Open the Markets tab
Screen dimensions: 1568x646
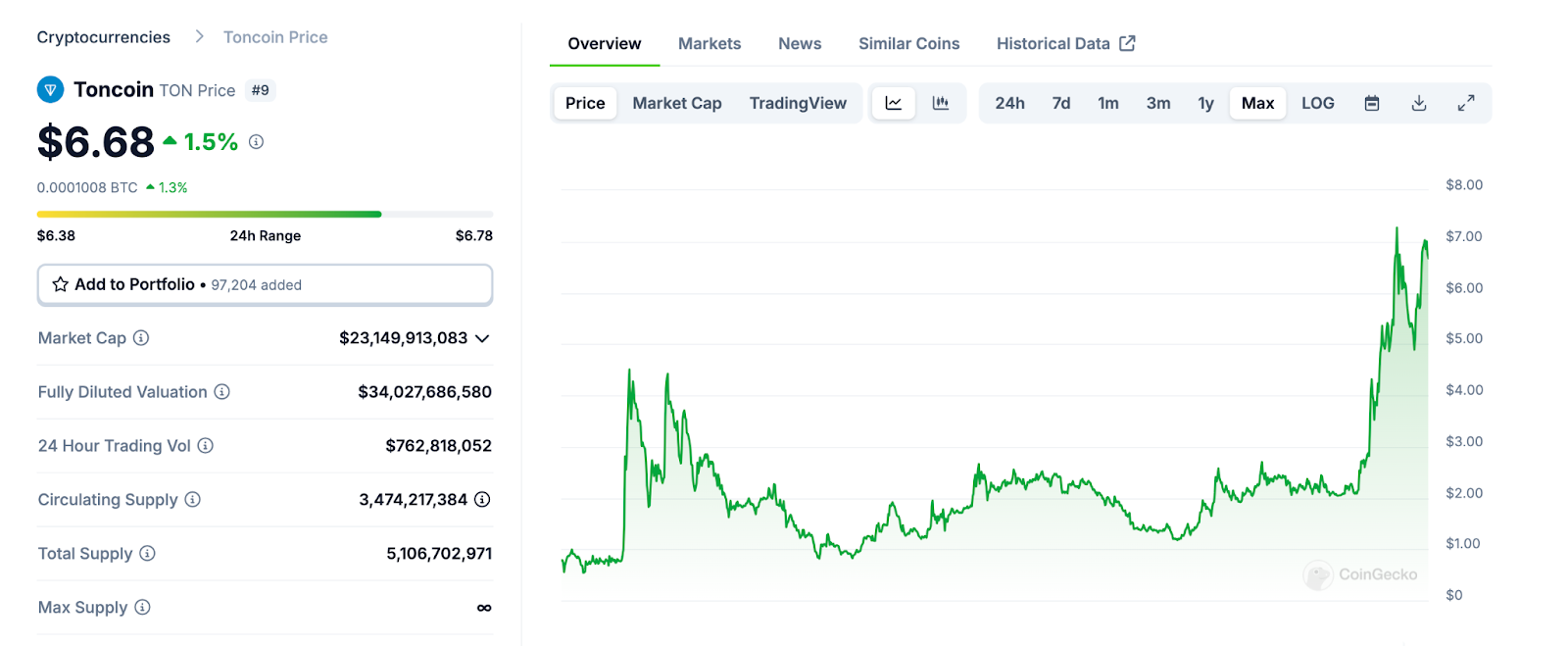pyautogui.click(x=710, y=44)
